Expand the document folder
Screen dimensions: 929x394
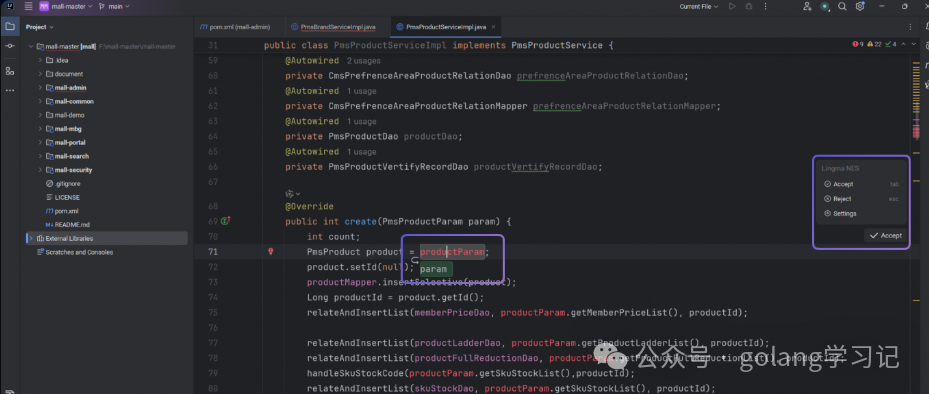(40, 74)
